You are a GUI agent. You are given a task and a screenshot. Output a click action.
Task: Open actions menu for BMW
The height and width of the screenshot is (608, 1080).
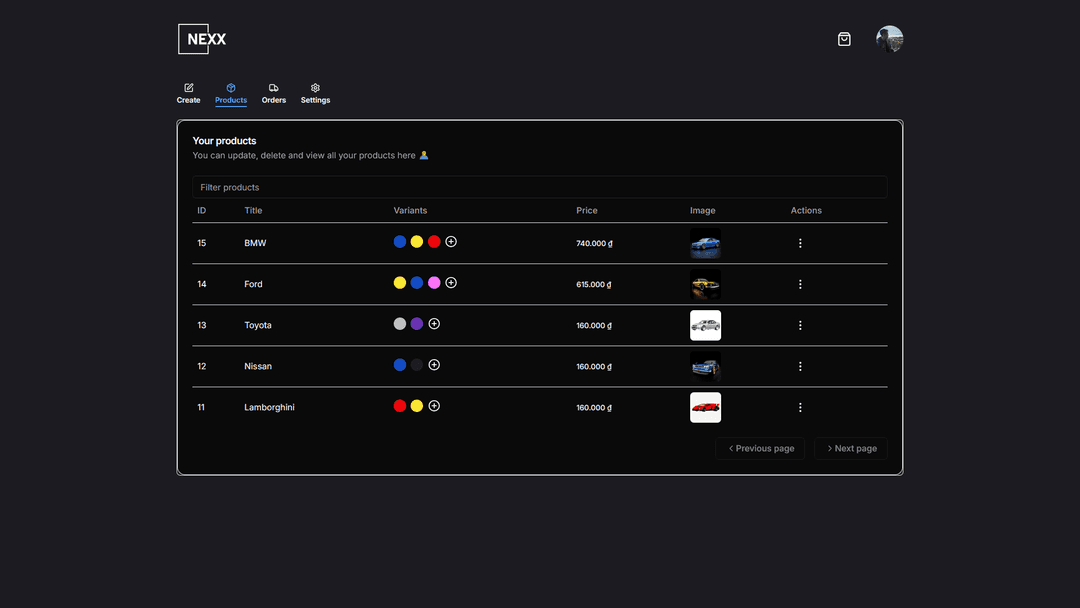coord(800,243)
